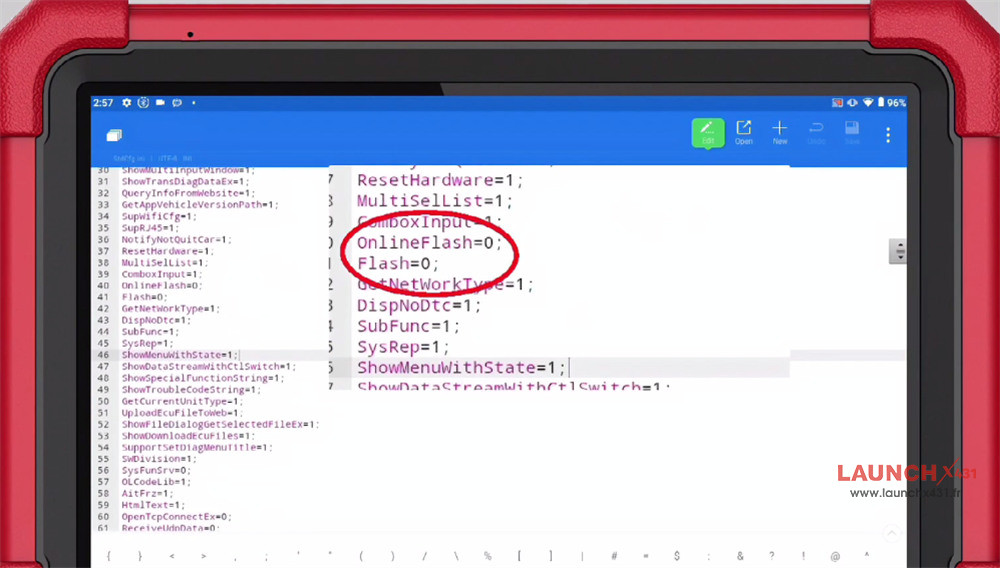Tap the at @ symbol key
1000x568 pixels.
coord(835,555)
